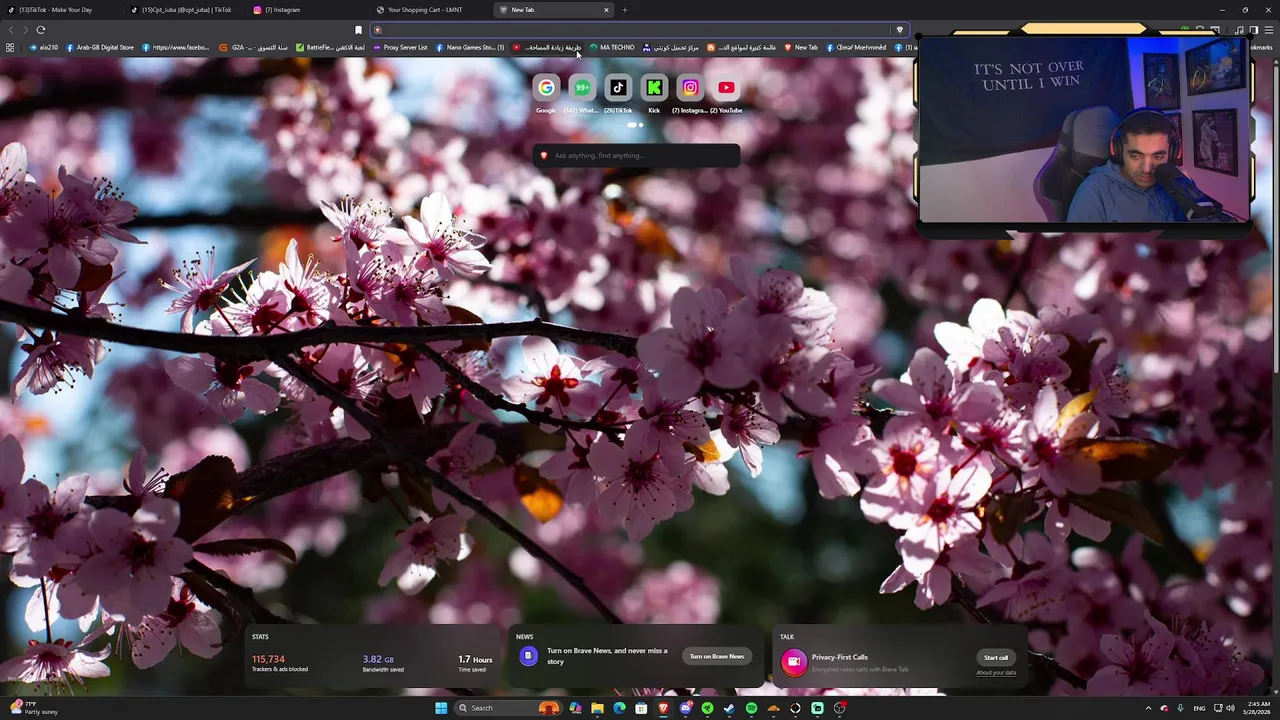This screenshot has width=1280, height=720.
Task: Click the browser forward arrow
Action: pyautogui.click(x=25, y=30)
